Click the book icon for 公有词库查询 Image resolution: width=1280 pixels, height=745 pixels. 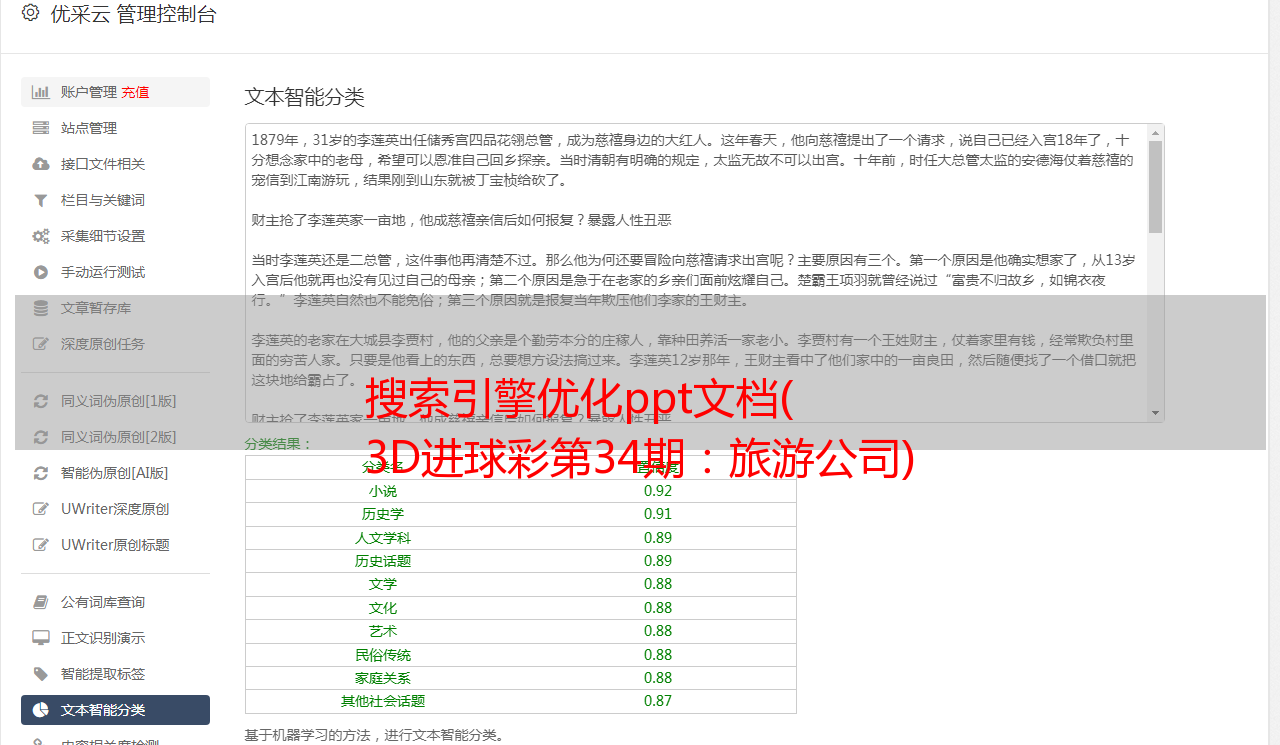tap(40, 602)
